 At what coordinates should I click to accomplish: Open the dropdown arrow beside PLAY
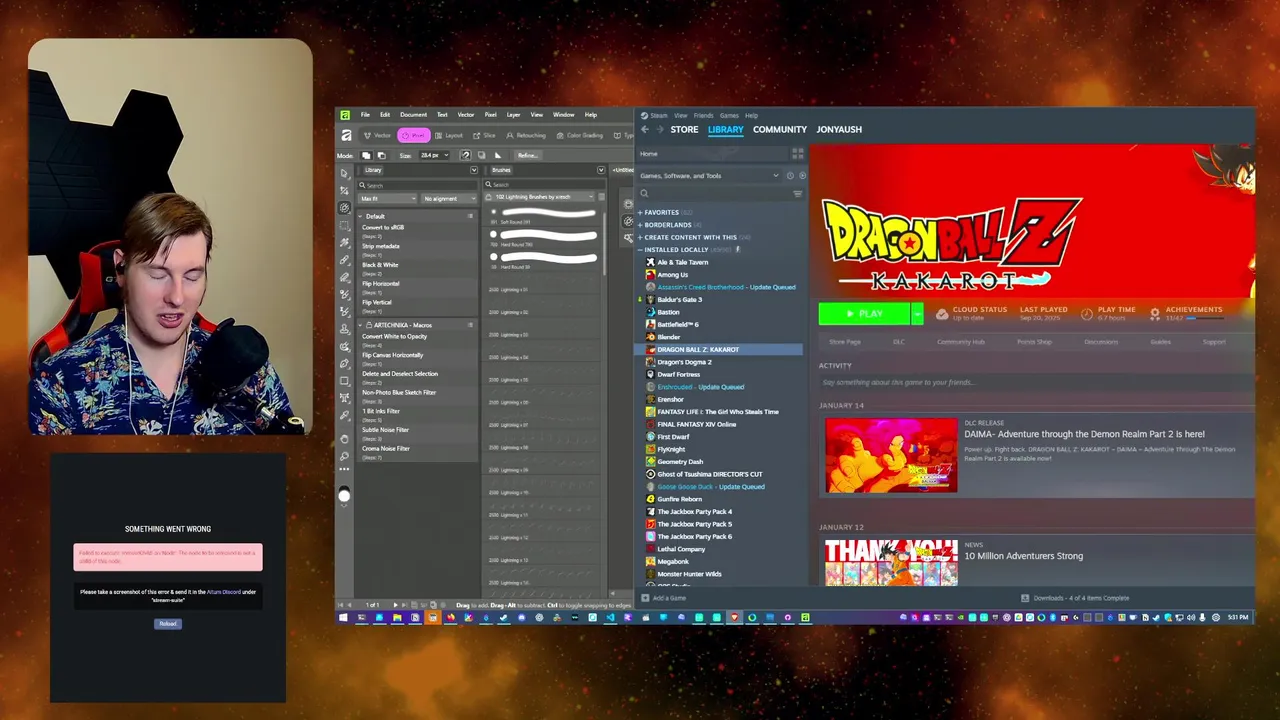[x=917, y=313]
